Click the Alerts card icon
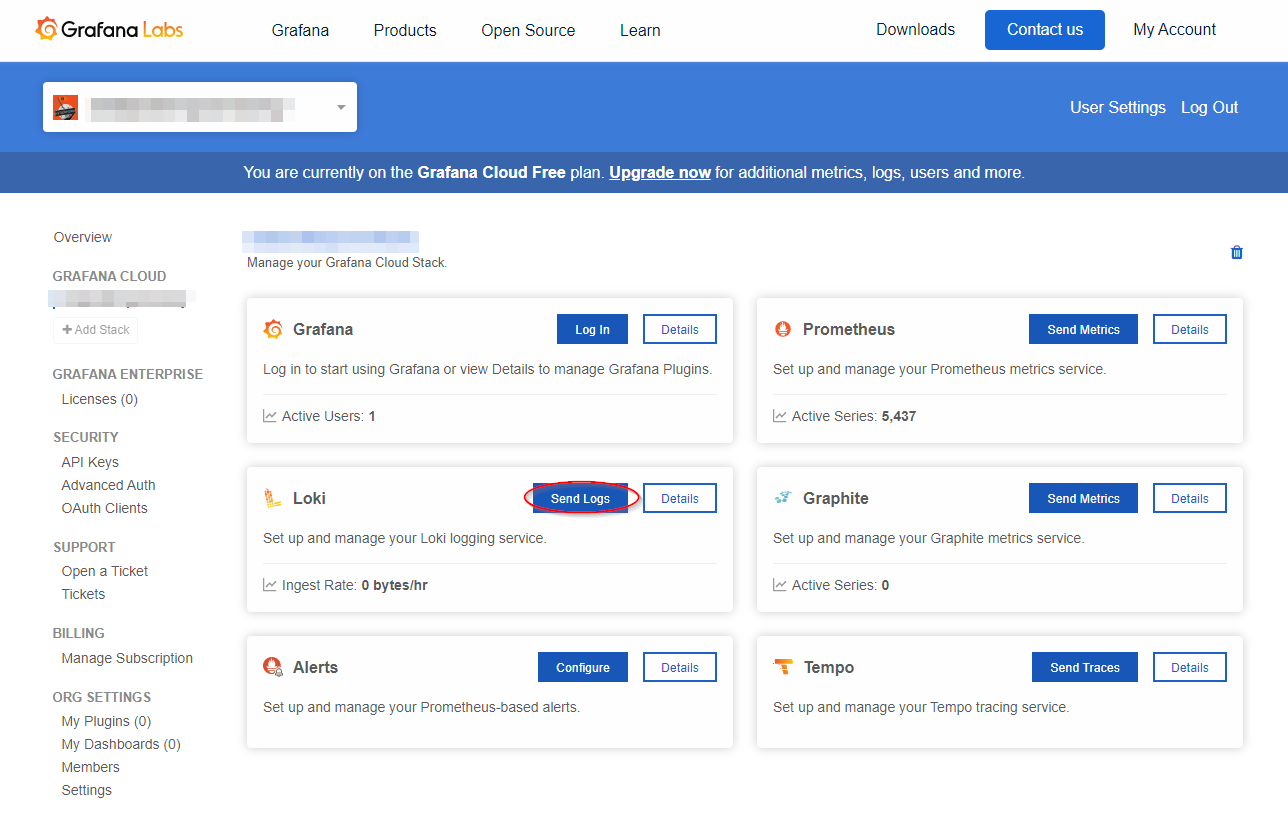The width and height of the screenshot is (1288, 827). (x=273, y=667)
